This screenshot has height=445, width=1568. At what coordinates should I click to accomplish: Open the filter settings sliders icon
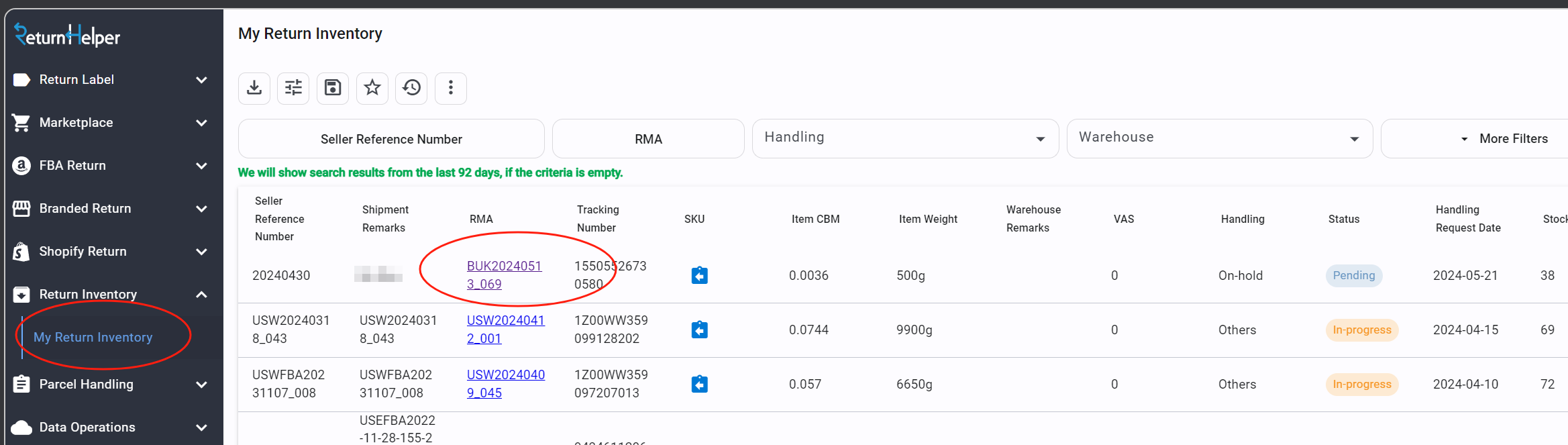[x=293, y=88]
